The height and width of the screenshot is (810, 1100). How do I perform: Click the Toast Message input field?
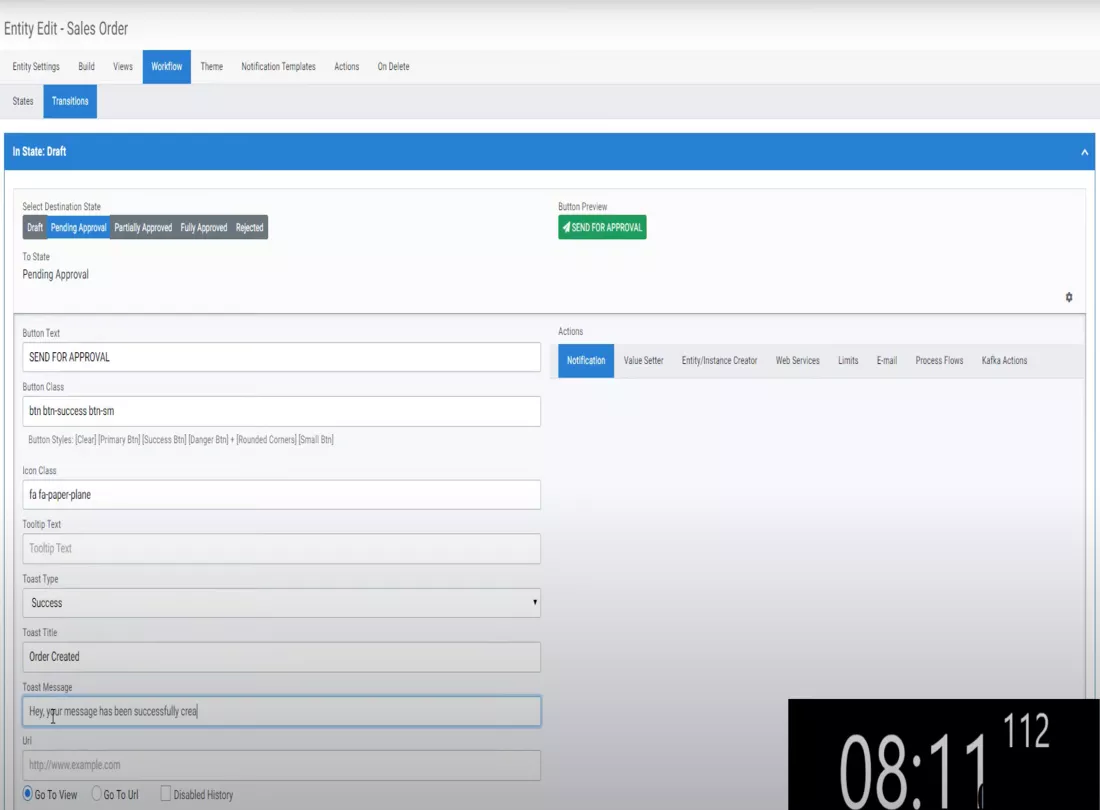tap(281, 711)
